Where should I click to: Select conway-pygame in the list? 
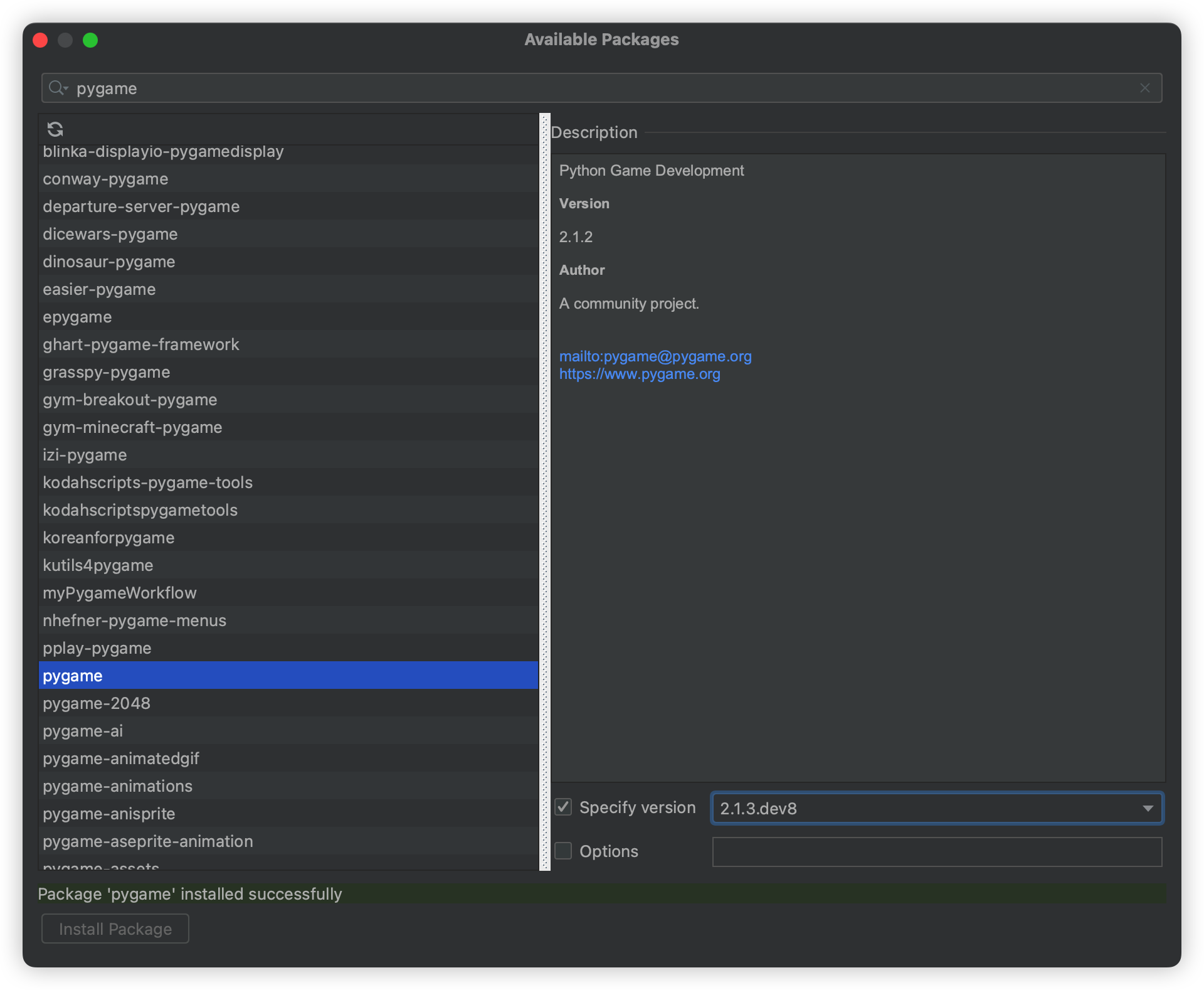(288, 179)
